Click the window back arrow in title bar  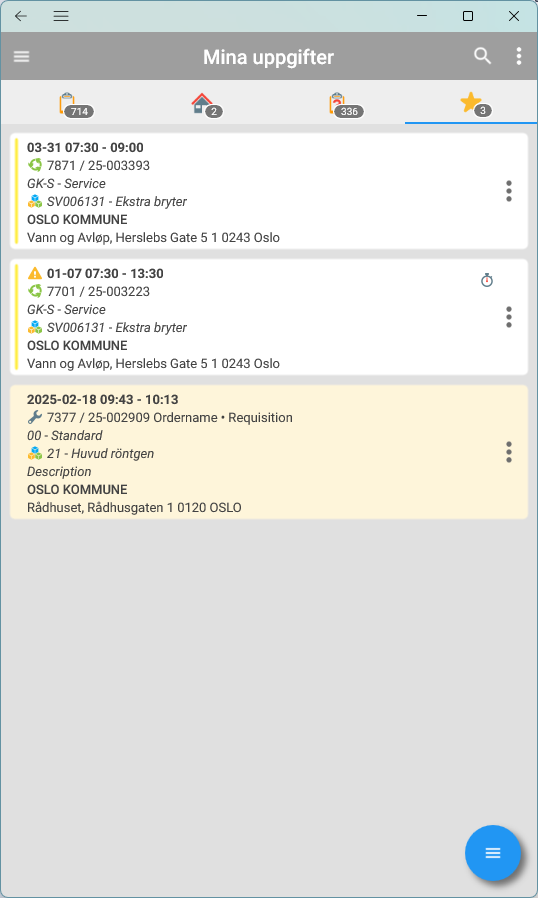[x=21, y=16]
